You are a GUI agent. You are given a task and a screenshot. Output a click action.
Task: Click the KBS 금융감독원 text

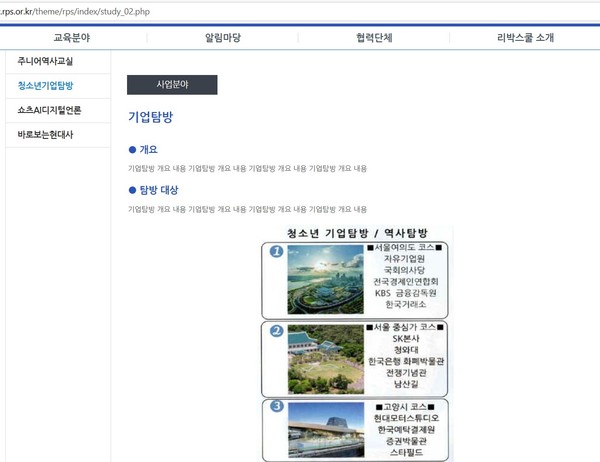tap(406, 293)
